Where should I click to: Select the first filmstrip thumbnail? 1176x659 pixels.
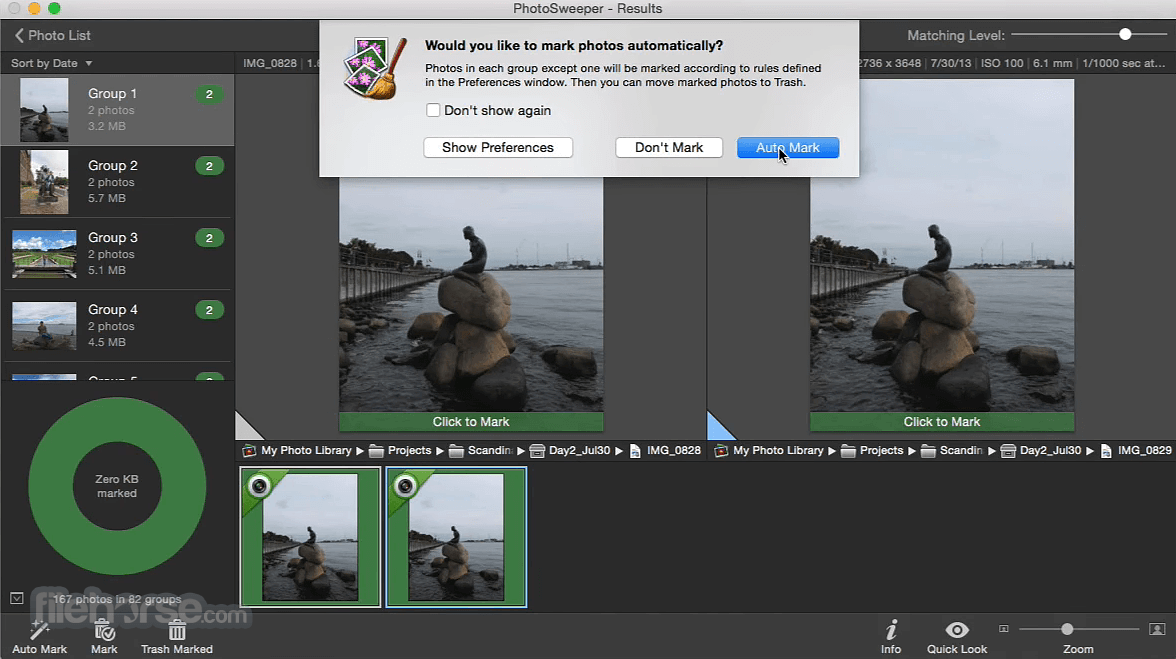coord(310,537)
